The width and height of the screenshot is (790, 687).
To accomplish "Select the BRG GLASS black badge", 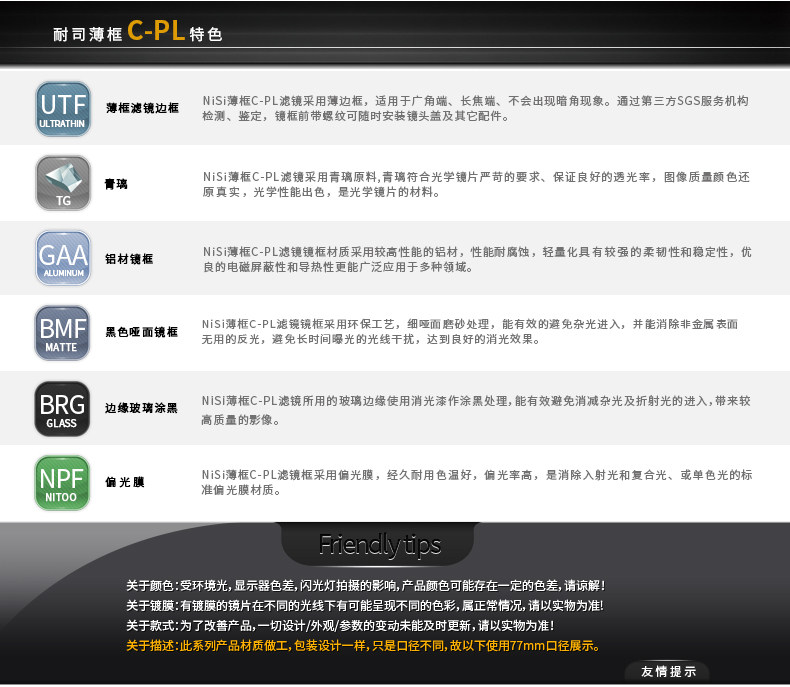I will pos(62,408).
